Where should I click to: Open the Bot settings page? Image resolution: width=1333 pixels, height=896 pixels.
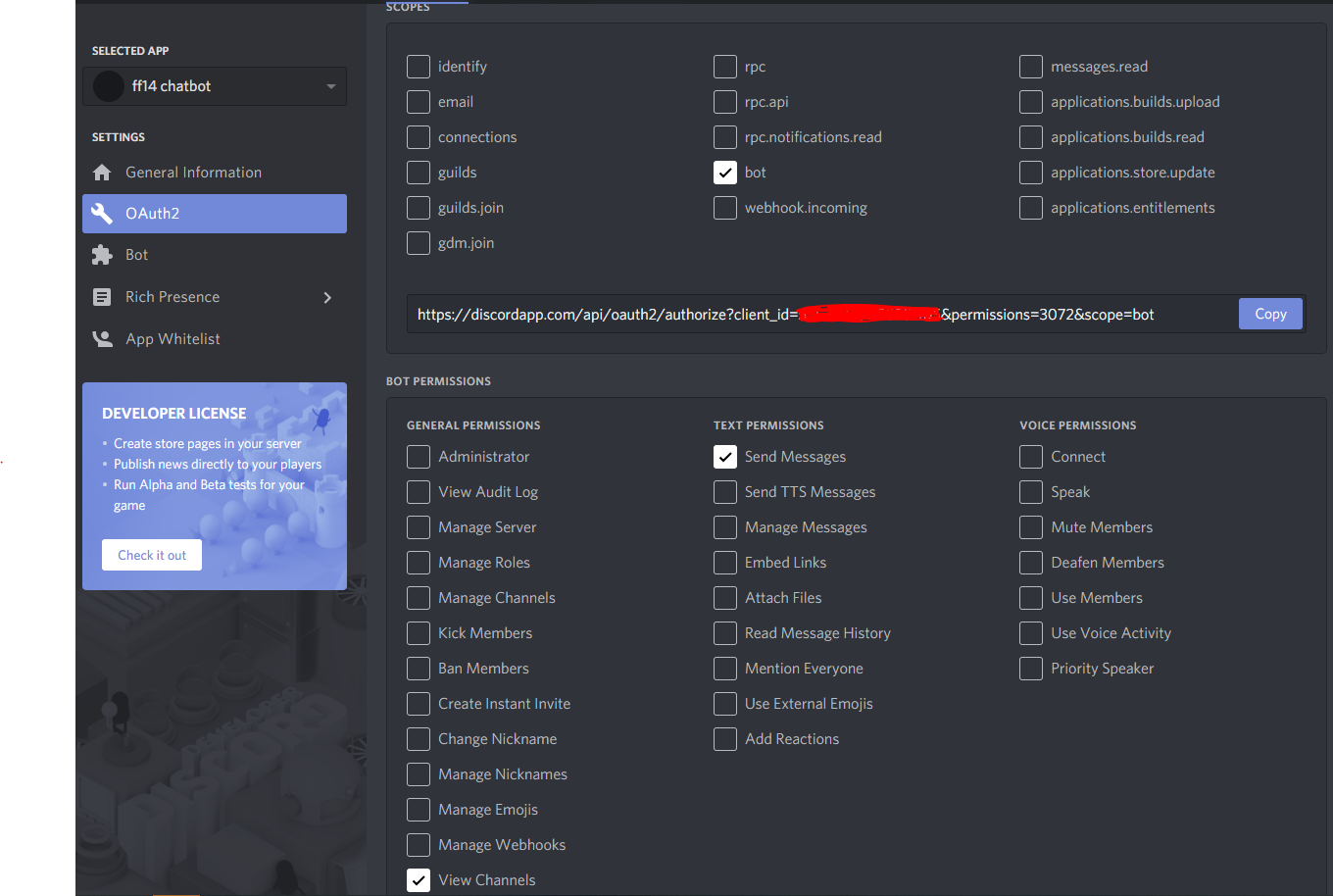click(137, 255)
